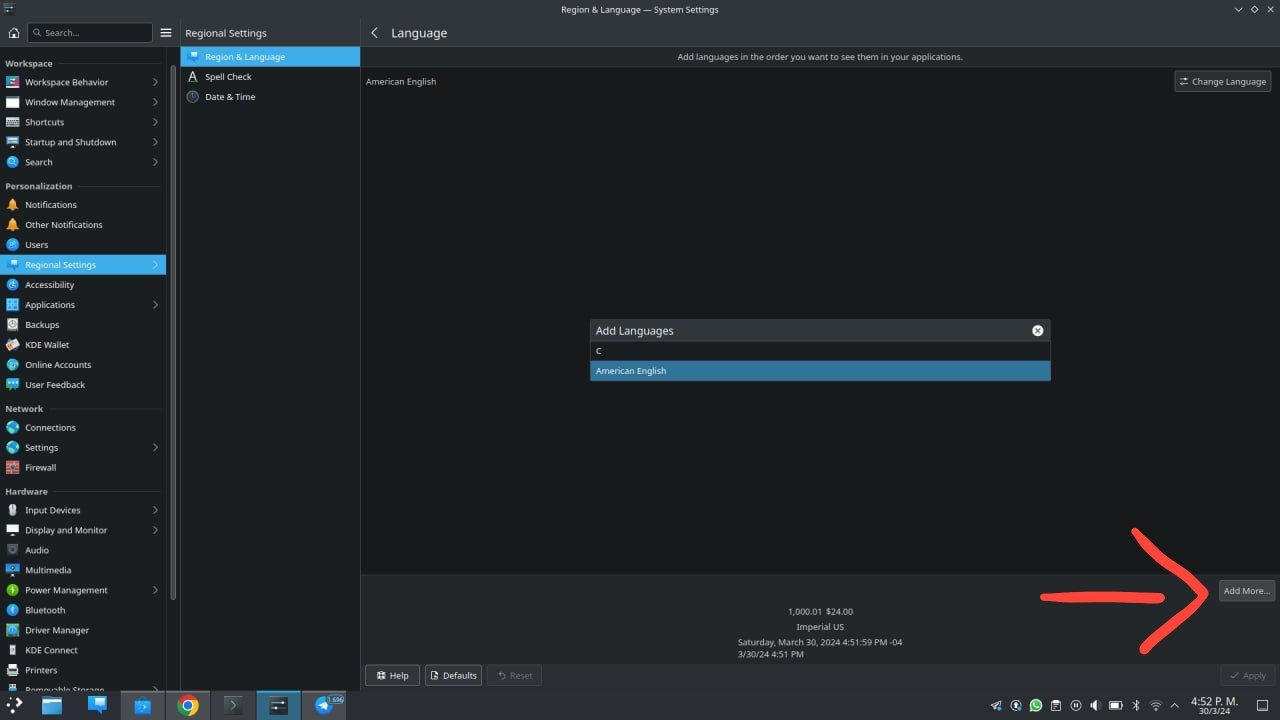Expand hidden system tray icons
The width and height of the screenshot is (1280, 720).
[x=1174, y=705]
